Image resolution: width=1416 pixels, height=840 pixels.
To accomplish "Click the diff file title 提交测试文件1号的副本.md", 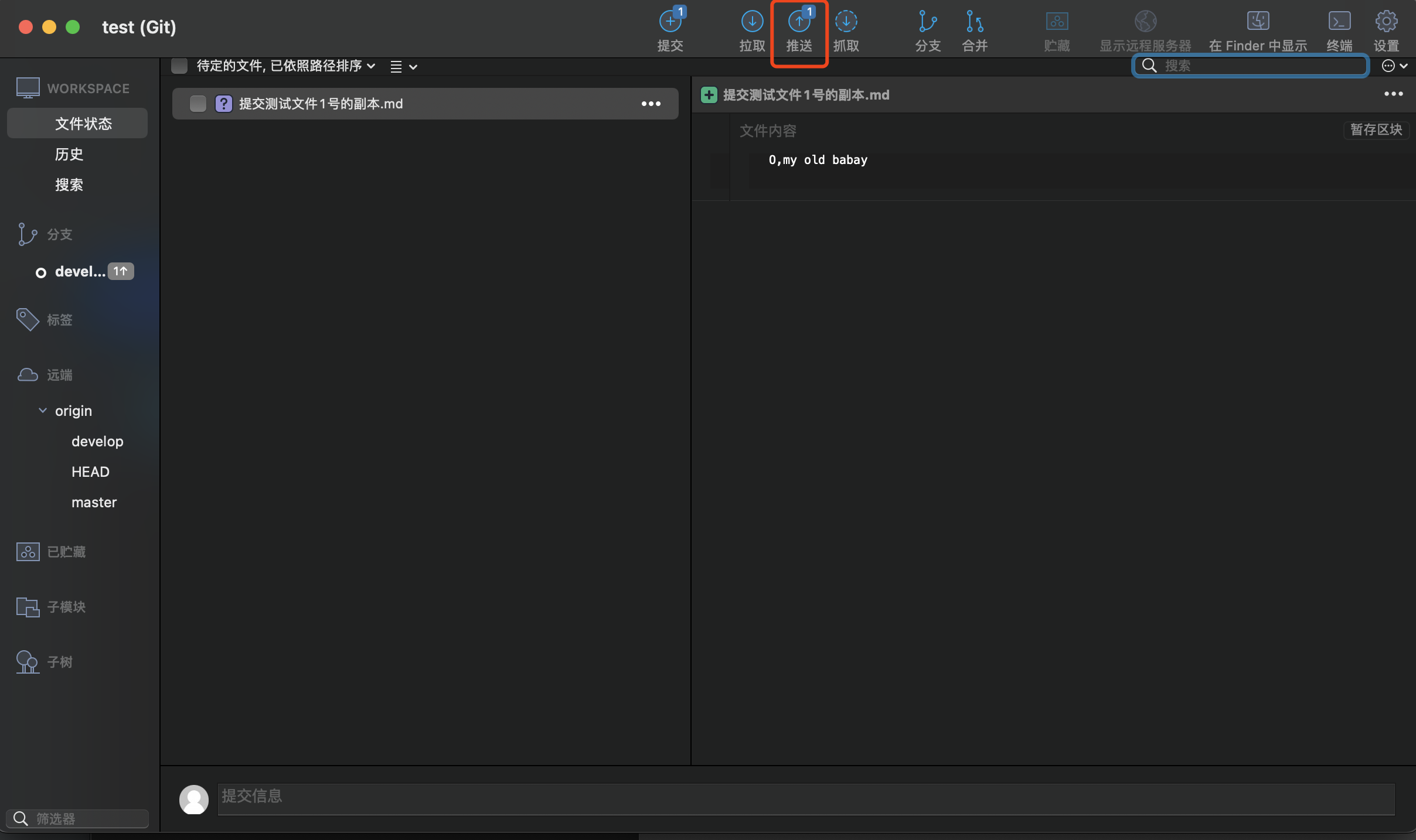I will point(806,95).
